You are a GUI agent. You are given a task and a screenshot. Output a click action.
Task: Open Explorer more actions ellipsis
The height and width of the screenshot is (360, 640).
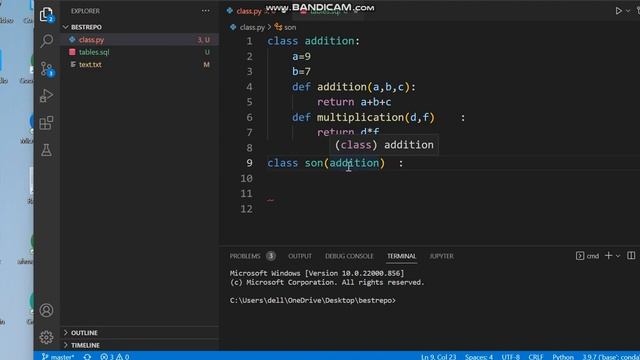point(206,11)
